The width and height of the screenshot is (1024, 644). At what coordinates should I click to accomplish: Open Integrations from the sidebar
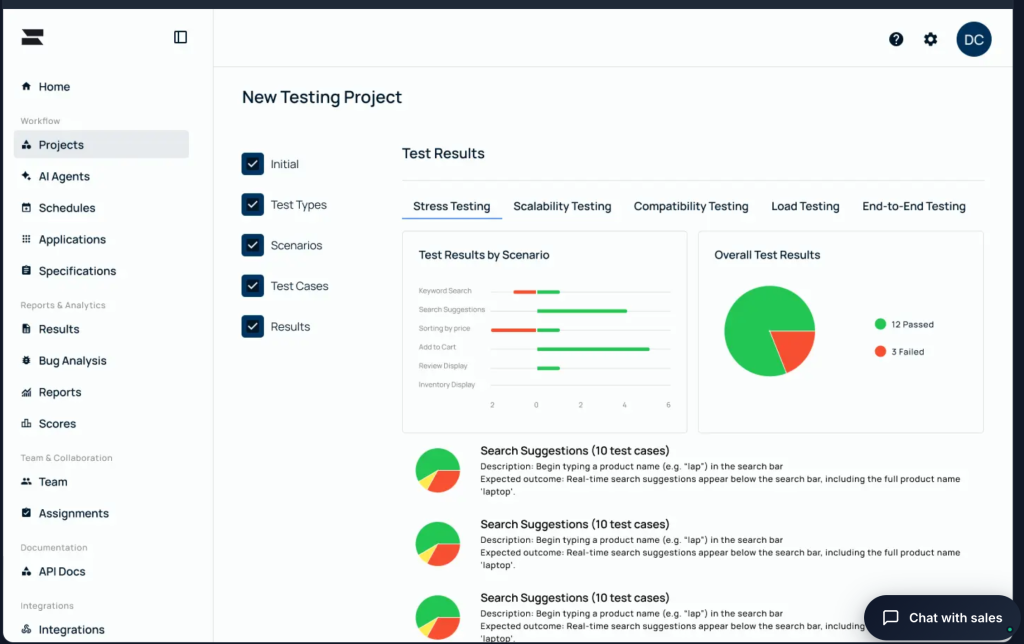point(71,630)
